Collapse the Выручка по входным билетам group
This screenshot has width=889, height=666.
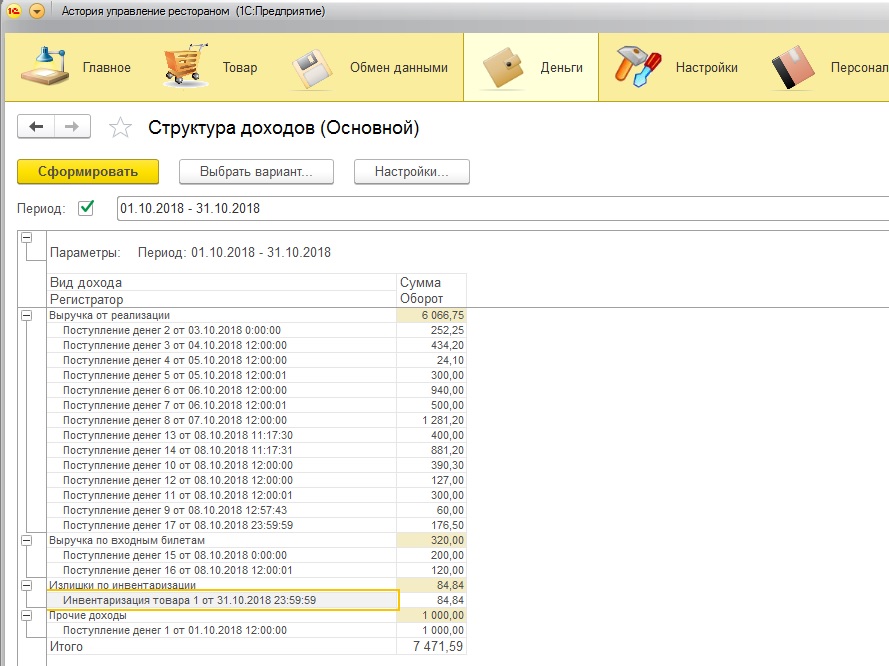tap(26, 540)
